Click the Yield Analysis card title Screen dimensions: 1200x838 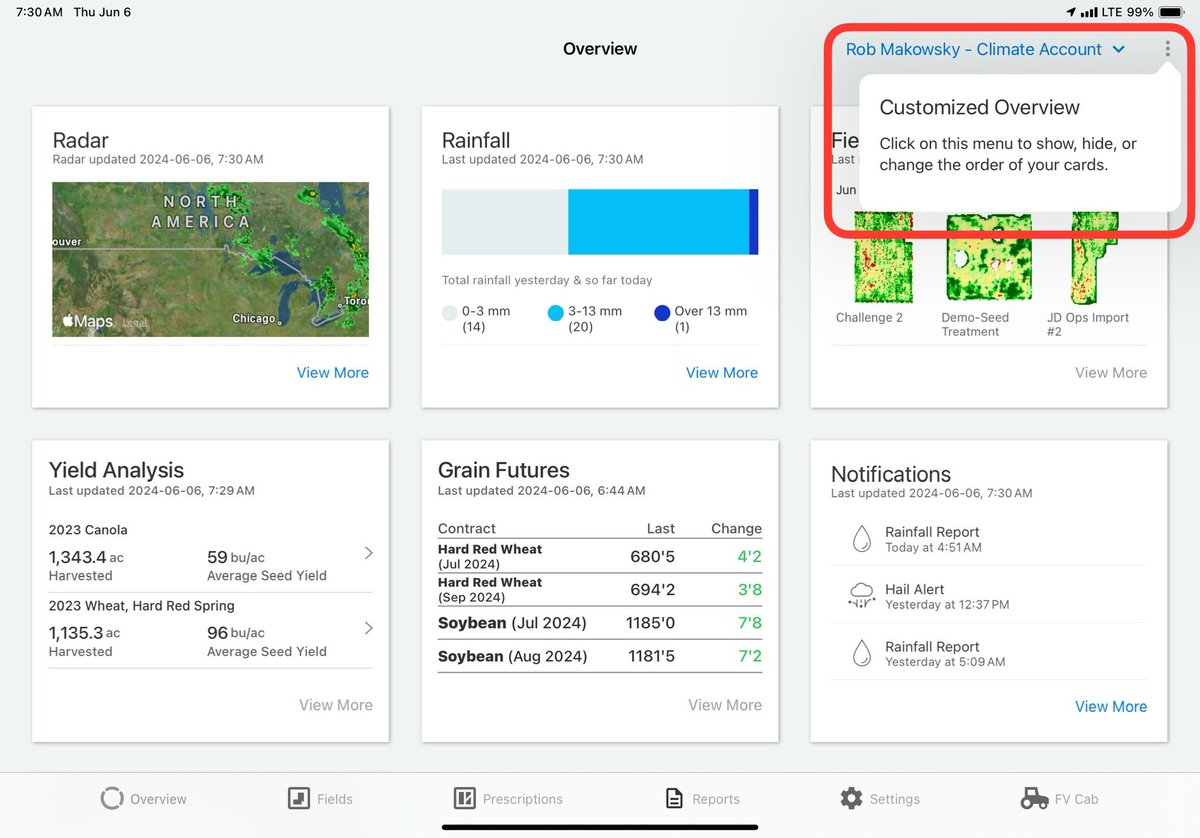tap(116, 470)
